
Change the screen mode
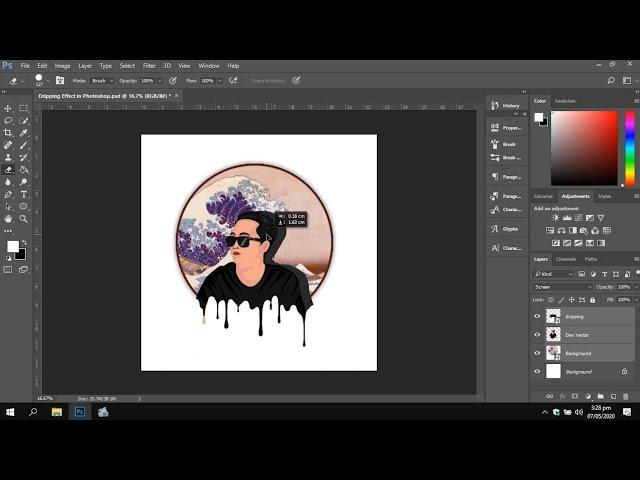23,269
